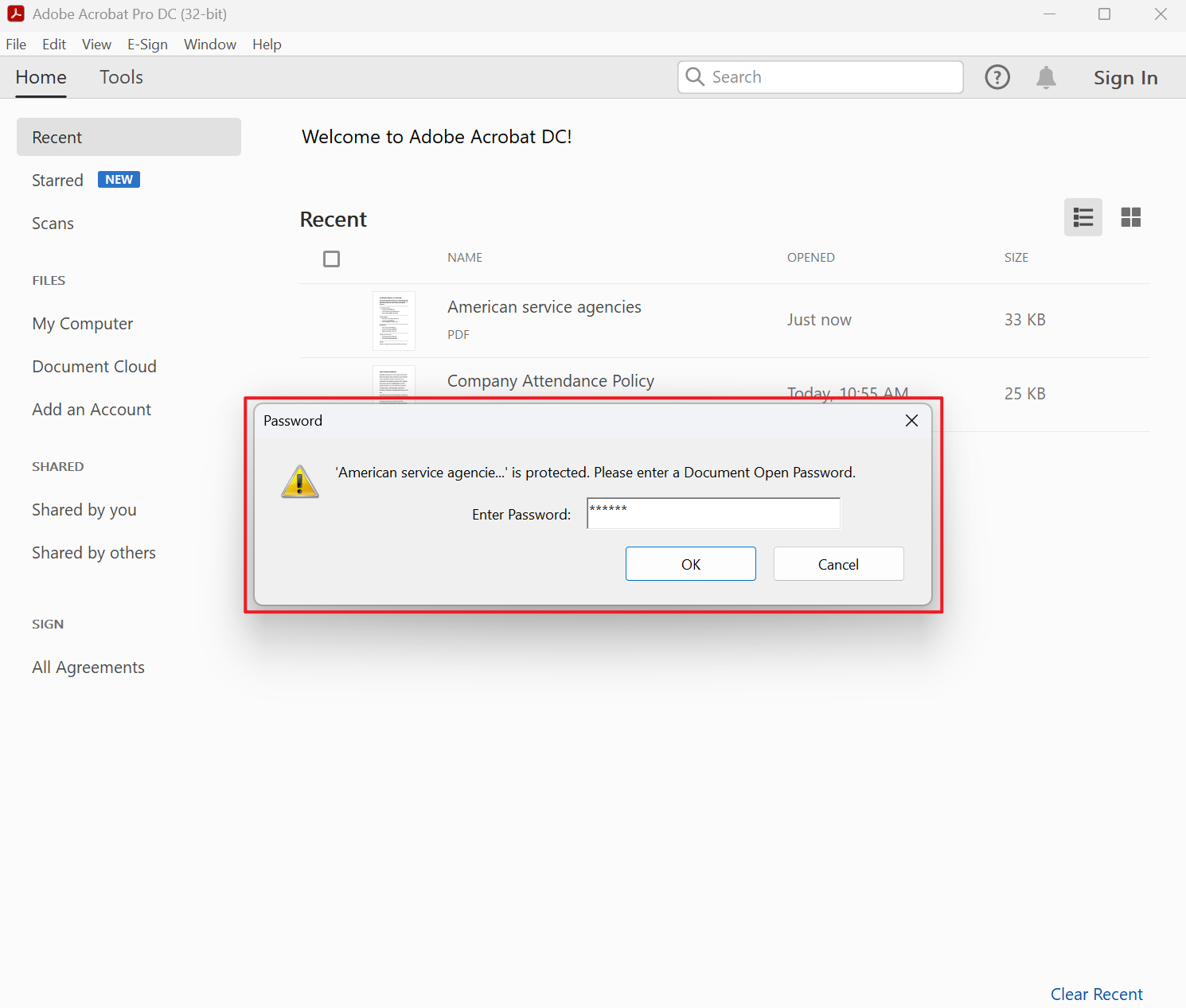Open the Help question mark icon

(x=997, y=77)
